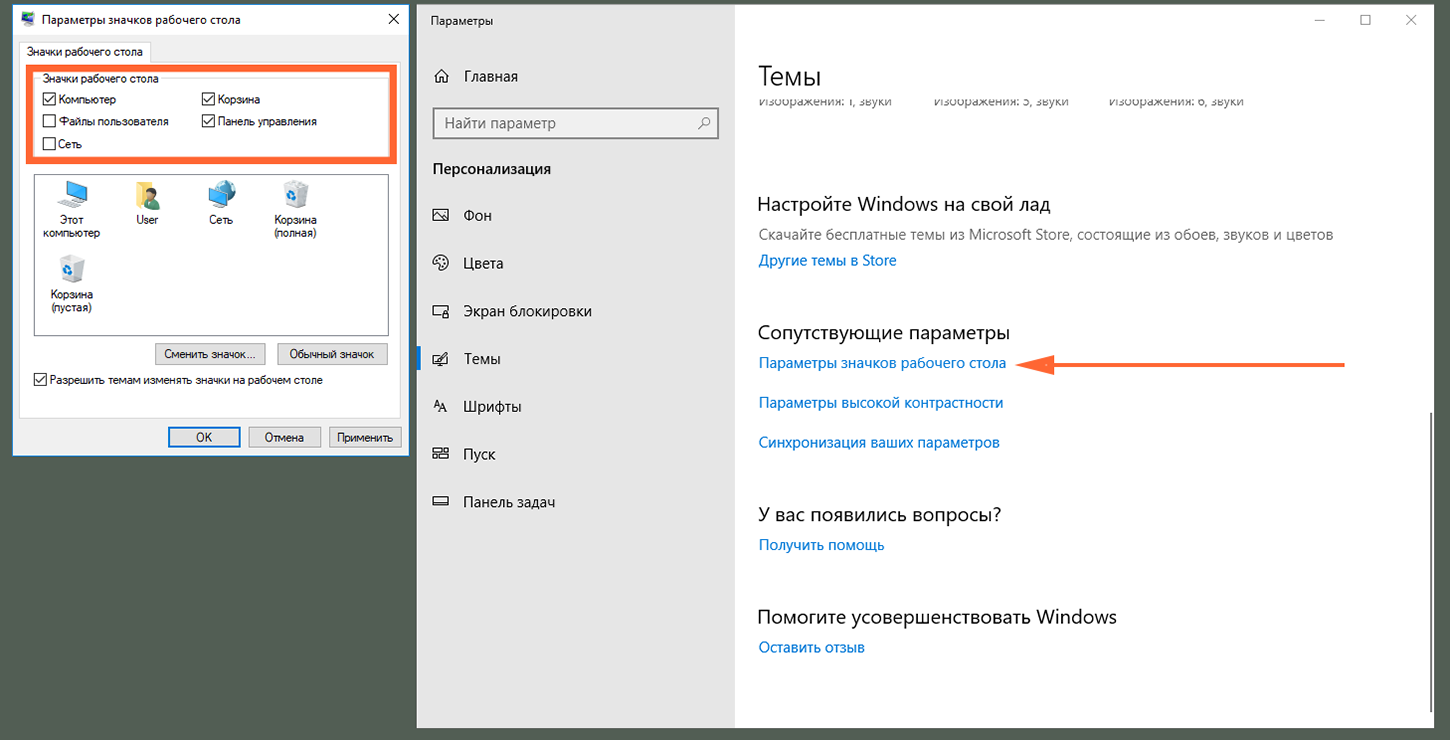The height and width of the screenshot is (740, 1450).
Task: Toggle the Панель управления checkbox
Action: (208, 121)
